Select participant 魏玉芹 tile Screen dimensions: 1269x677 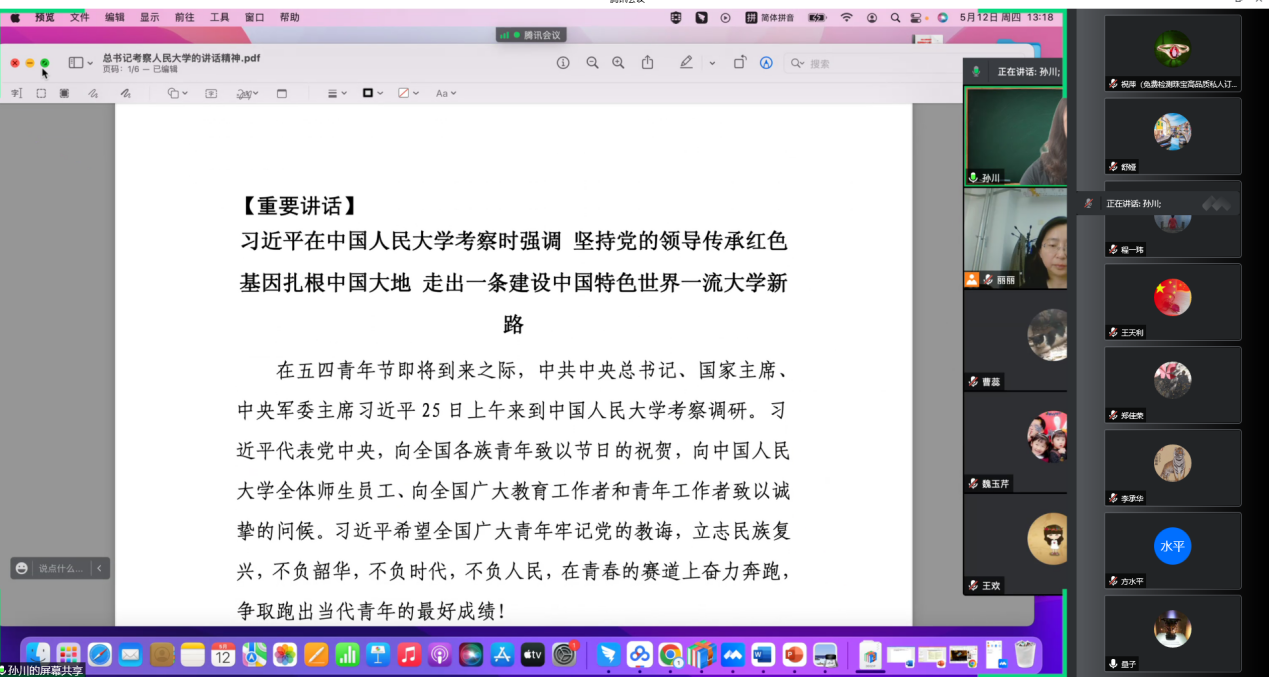[x=1014, y=442]
